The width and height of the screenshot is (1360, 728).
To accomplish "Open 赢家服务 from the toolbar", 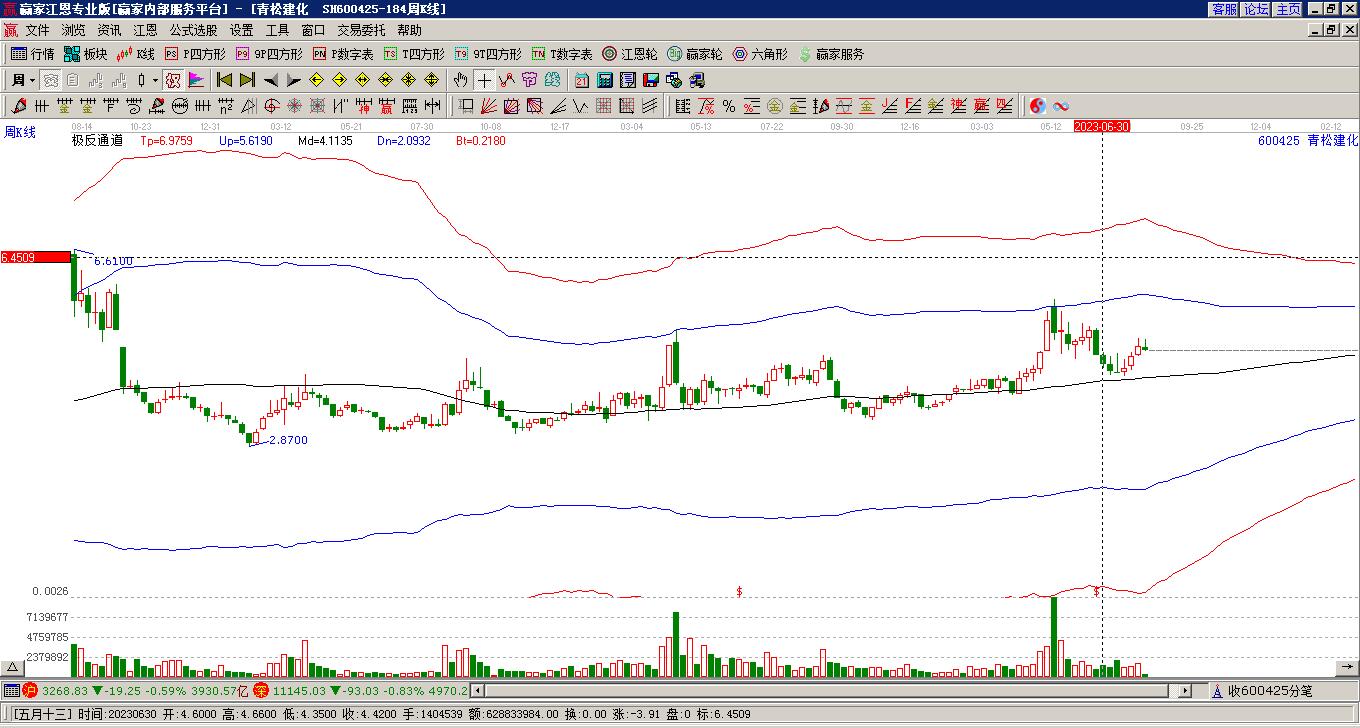I will 830,54.
